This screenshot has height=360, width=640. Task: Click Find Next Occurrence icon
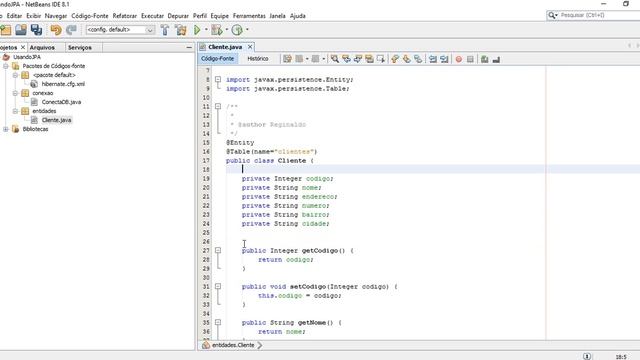click(x=358, y=59)
